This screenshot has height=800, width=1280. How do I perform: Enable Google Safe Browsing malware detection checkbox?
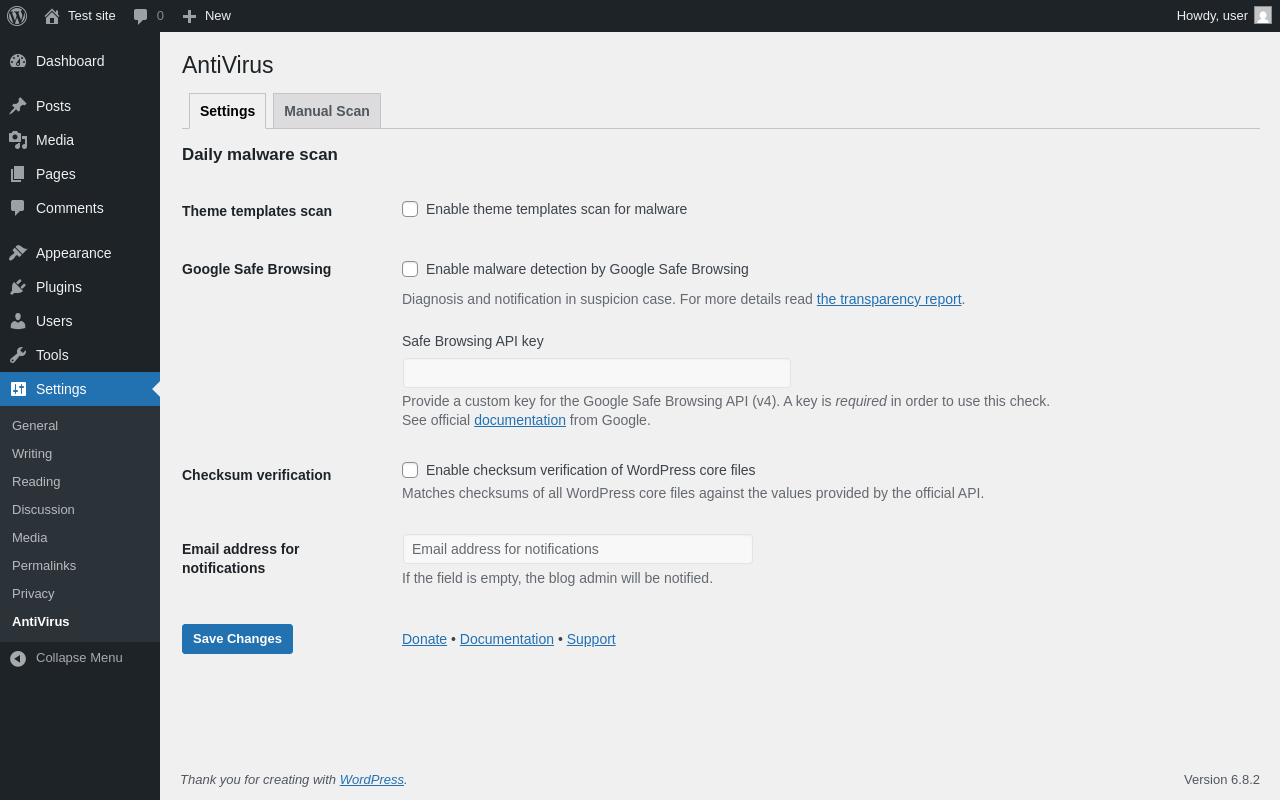coord(410,269)
